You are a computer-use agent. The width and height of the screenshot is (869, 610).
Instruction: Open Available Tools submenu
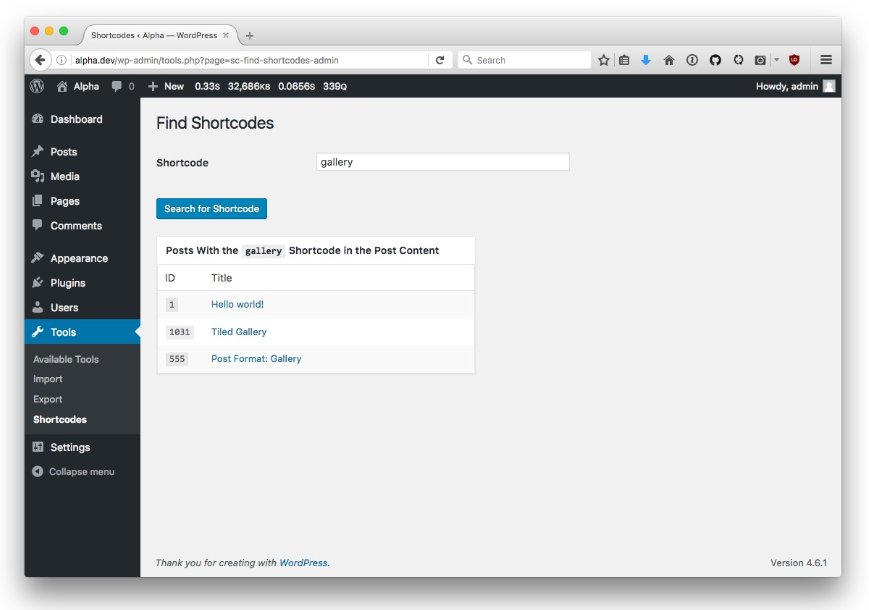66,359
